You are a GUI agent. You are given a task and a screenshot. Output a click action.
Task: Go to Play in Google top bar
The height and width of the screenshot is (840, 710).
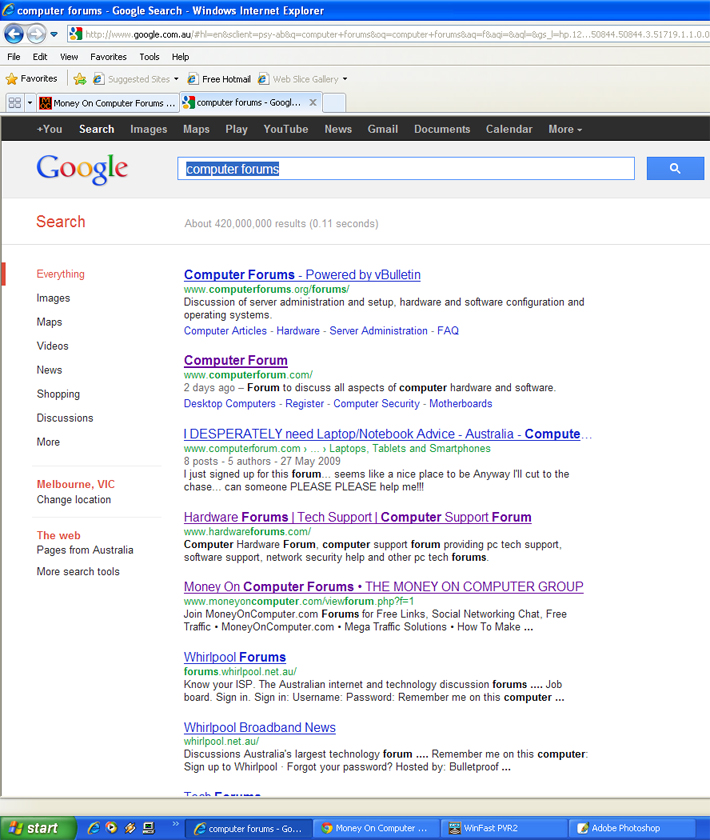point(236,129)
